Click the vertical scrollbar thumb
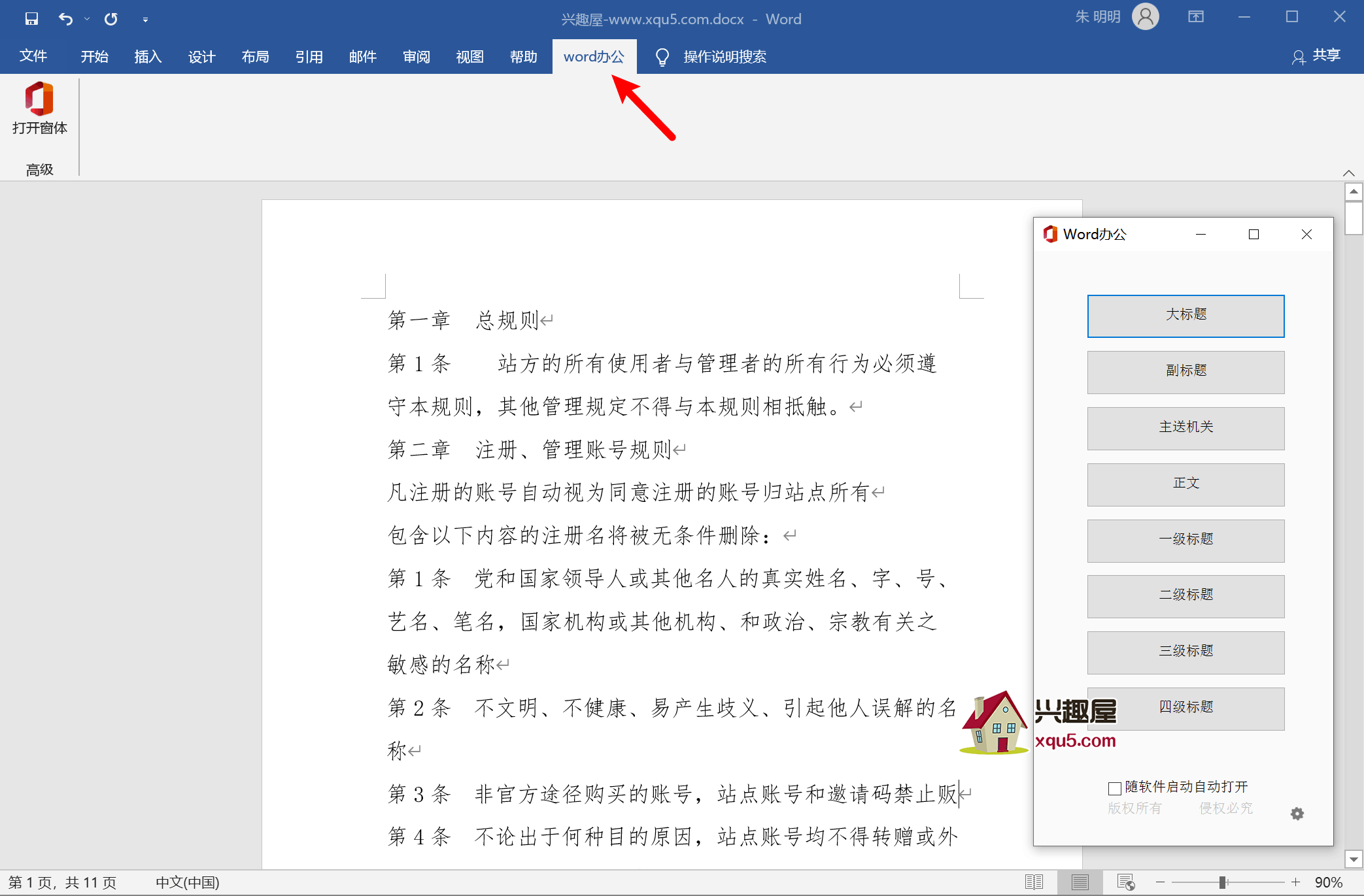 (1354, 218)
